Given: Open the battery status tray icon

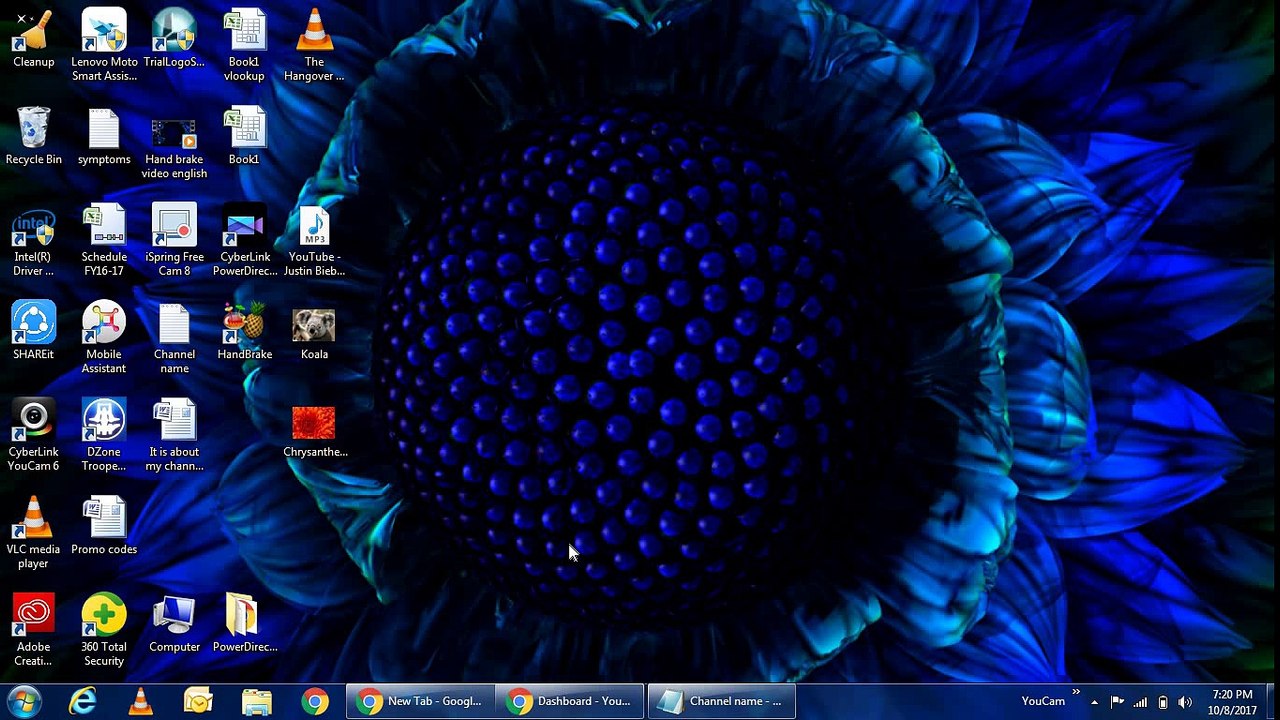Looking at the screenshot, I should pyautogui.click(x=1163, y=702).
